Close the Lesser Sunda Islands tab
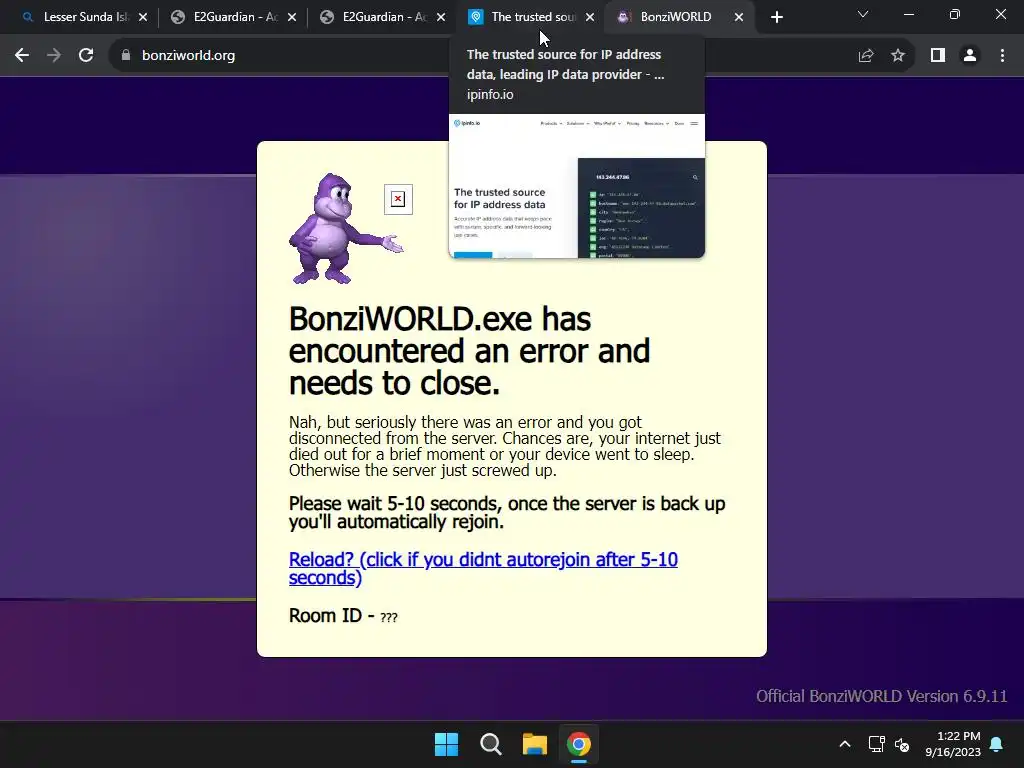Image resolution: width=1024 pixels, height=768 pixels. point(143,17)
